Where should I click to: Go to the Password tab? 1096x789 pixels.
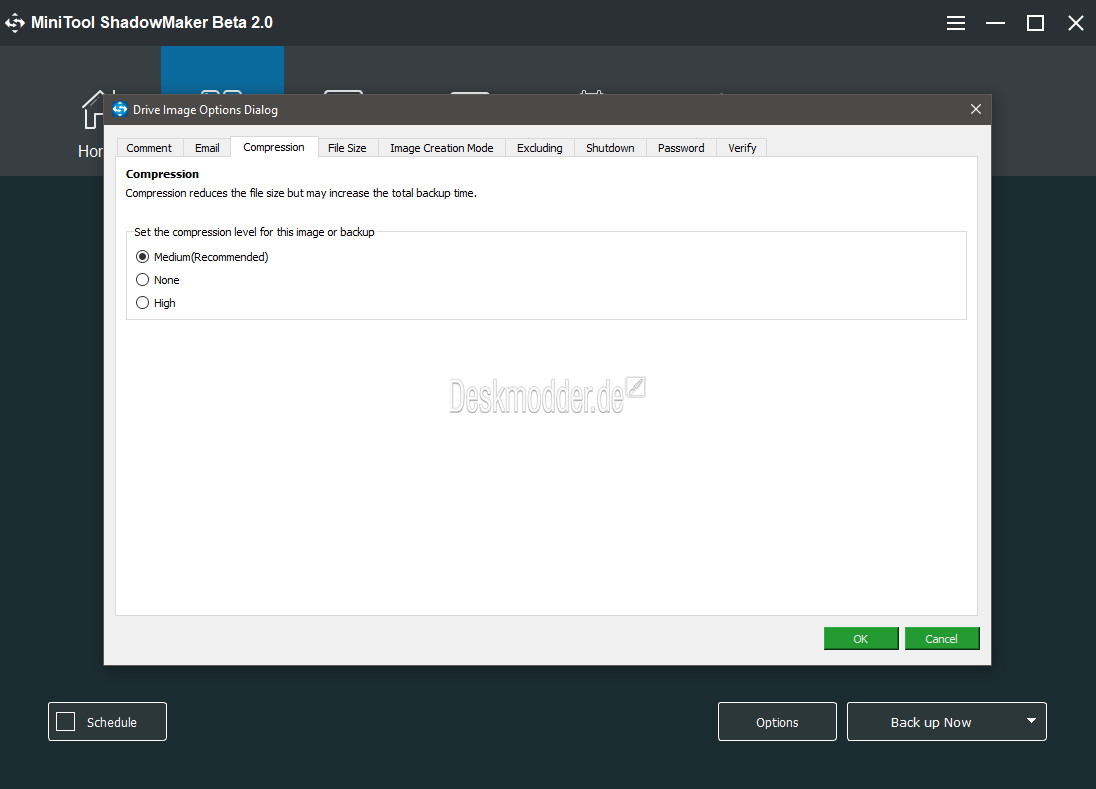[x=681, y=148]
